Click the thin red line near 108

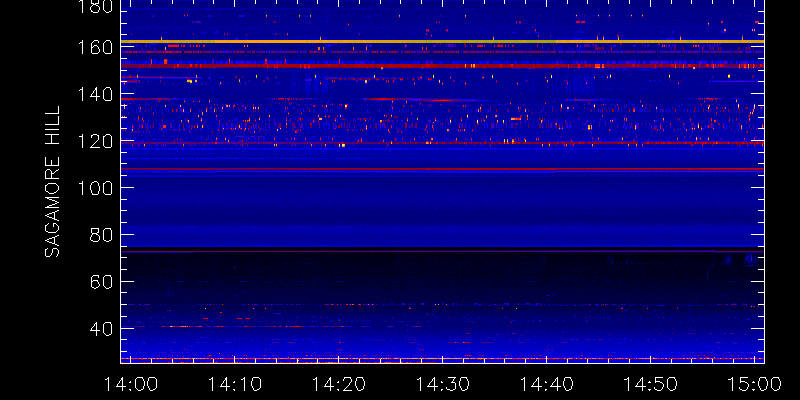tap(442, 168)
